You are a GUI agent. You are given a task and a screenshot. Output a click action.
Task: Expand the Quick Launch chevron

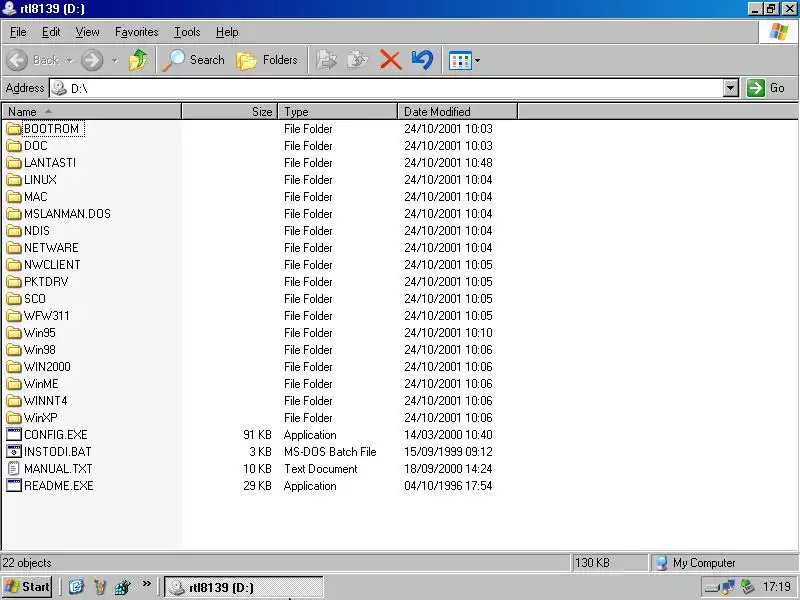[x=146, y=584]
